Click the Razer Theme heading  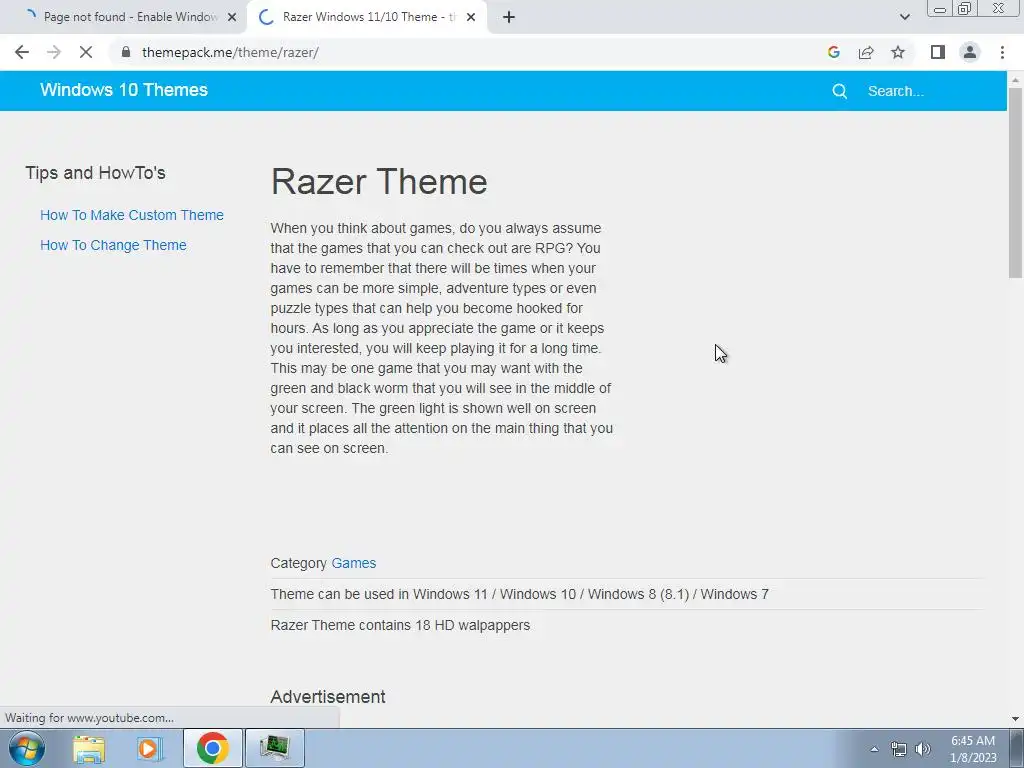(x=379, y=182)
